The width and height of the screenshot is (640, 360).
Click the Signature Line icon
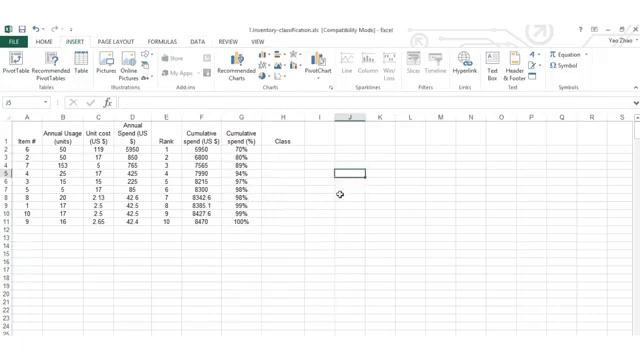coord(532,65)
